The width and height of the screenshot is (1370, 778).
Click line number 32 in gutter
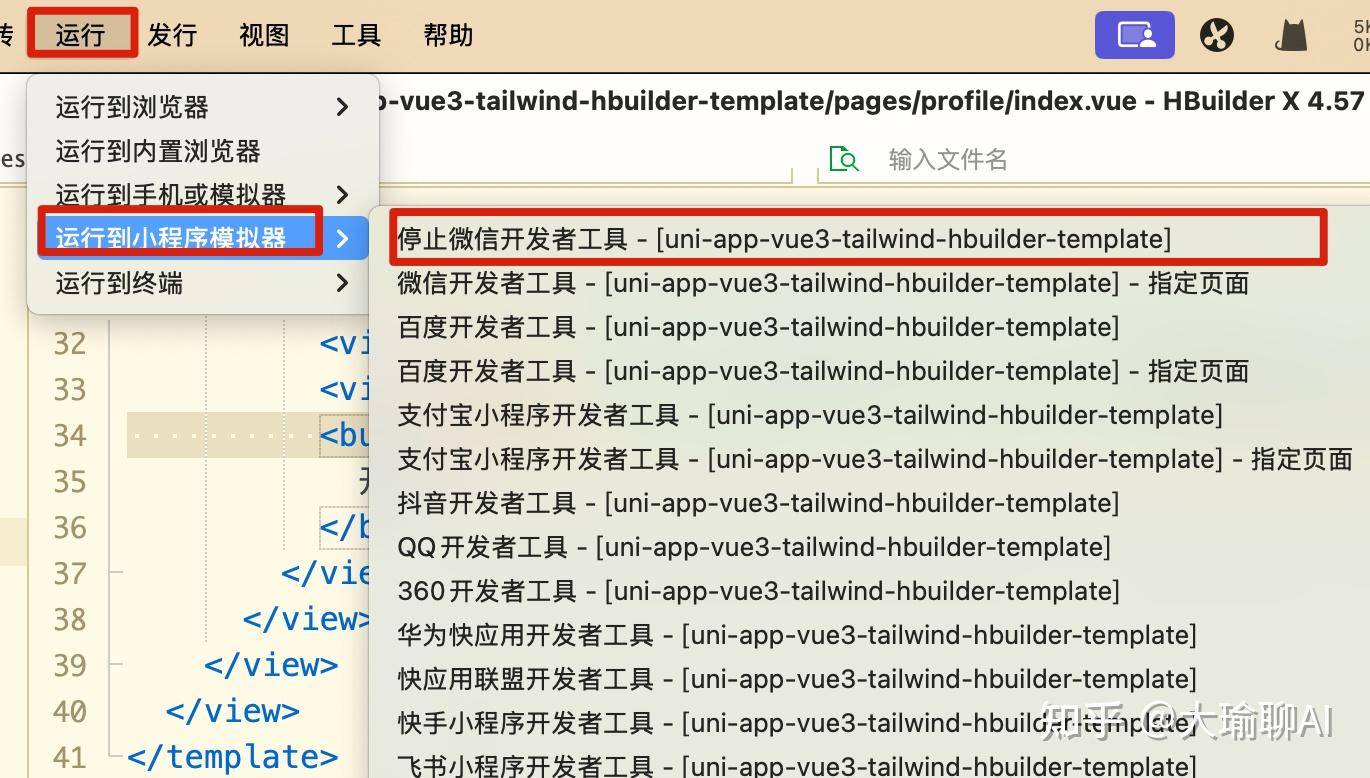click(70, 343)
